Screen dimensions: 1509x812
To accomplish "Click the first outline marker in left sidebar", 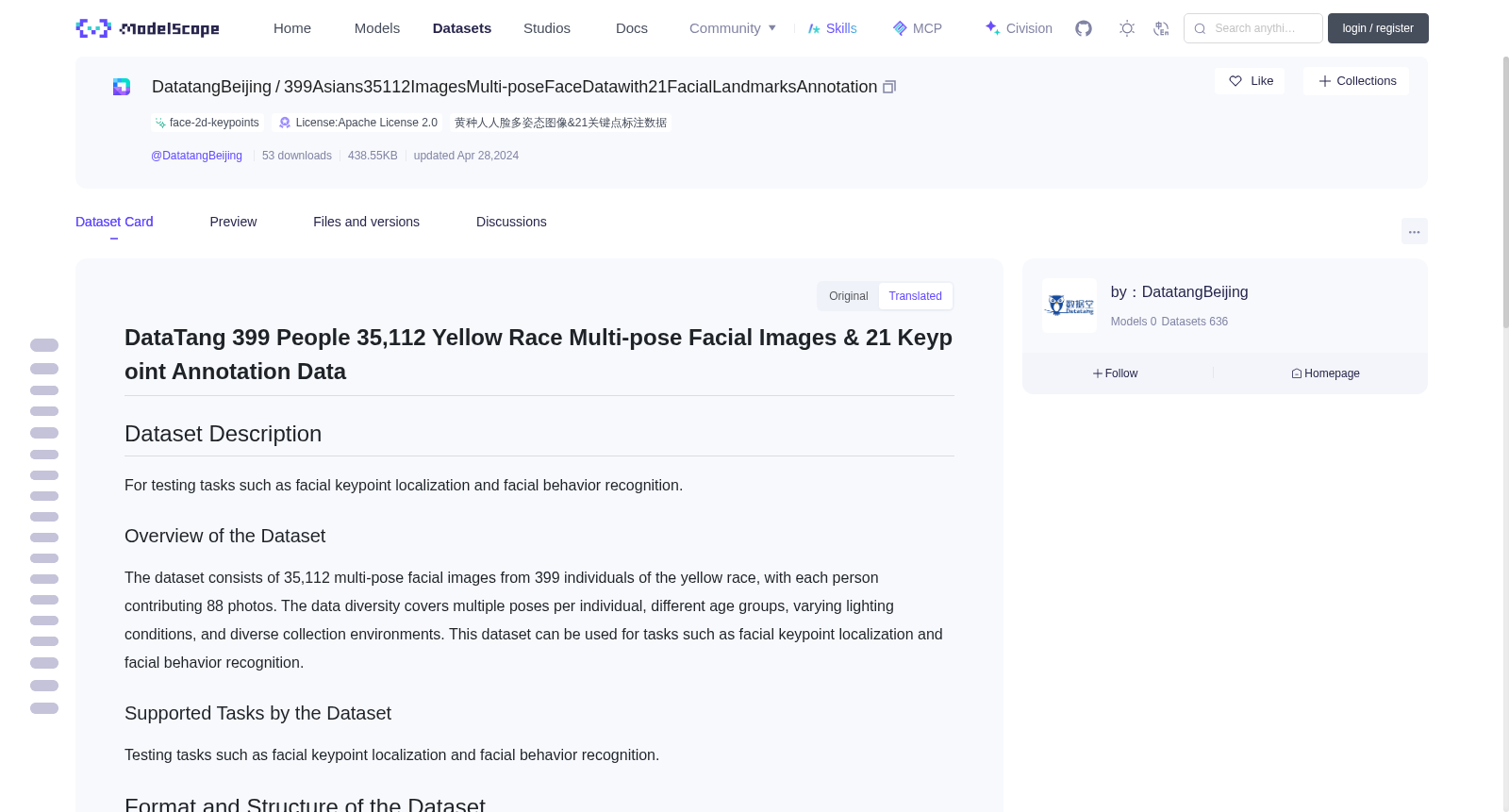I will pyautogui.click(x=44, y=345).
